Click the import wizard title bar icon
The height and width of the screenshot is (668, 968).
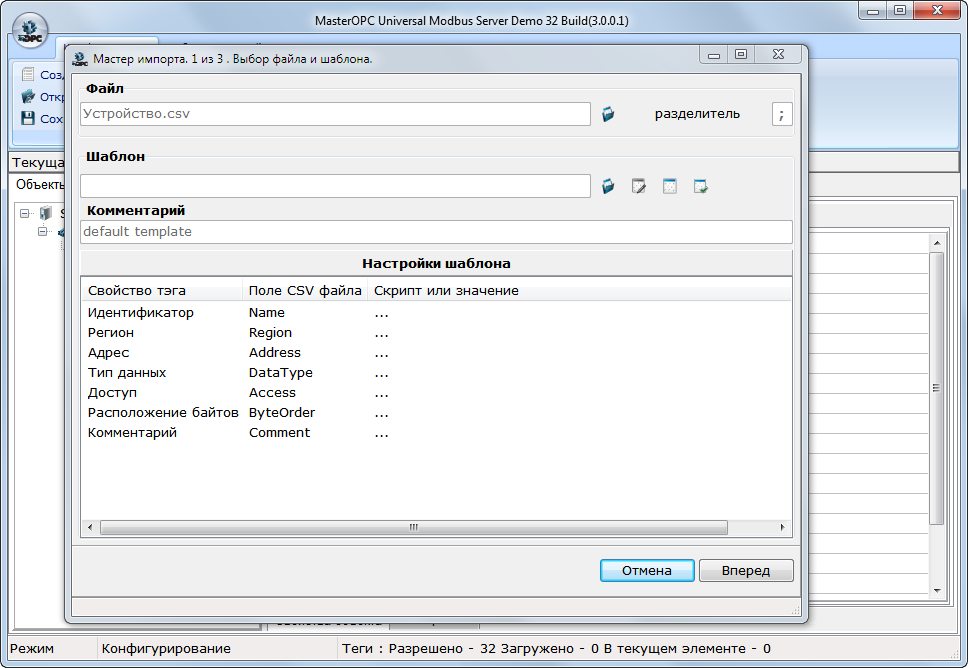tap(80, 59)
